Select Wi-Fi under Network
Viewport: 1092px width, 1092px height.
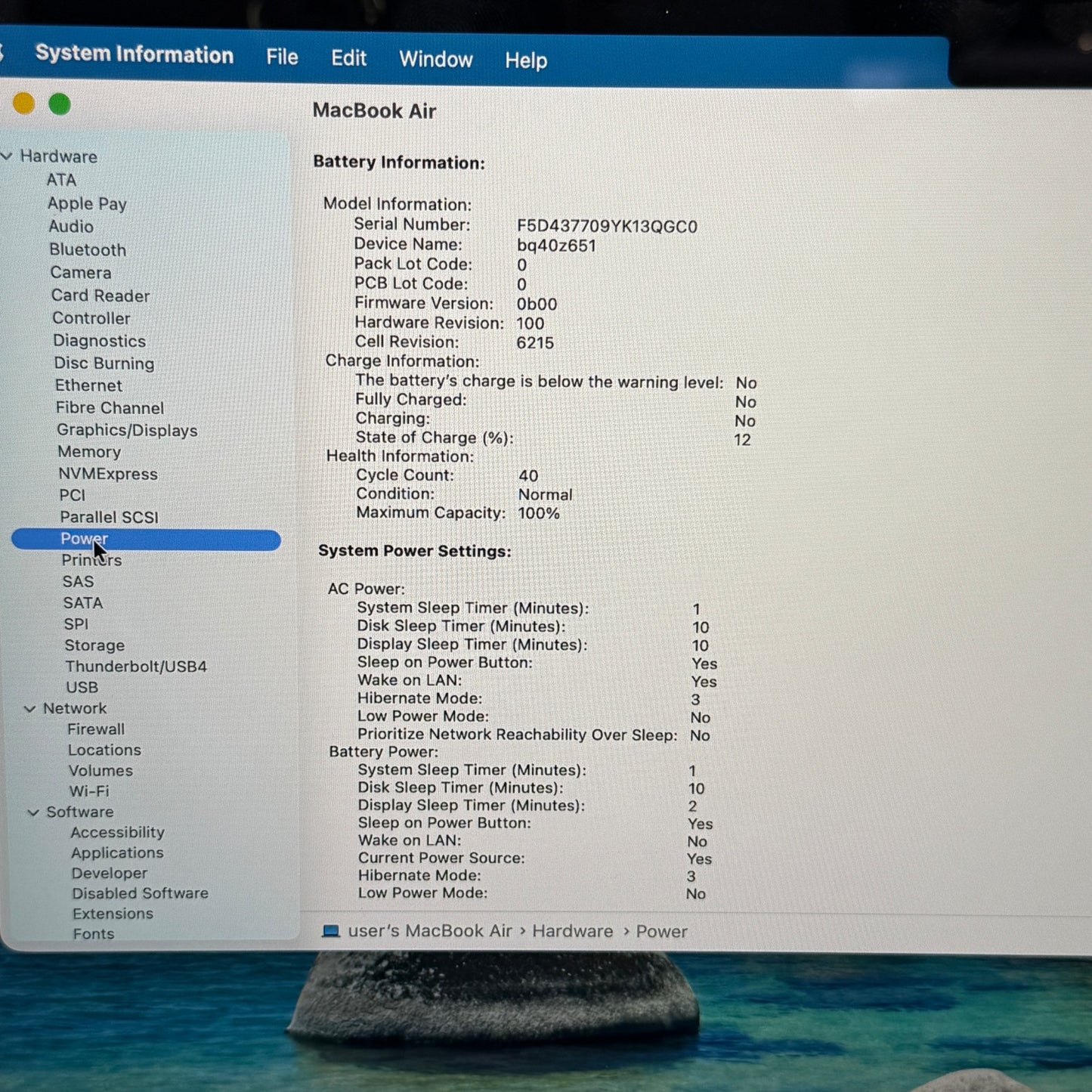[89, 791]
